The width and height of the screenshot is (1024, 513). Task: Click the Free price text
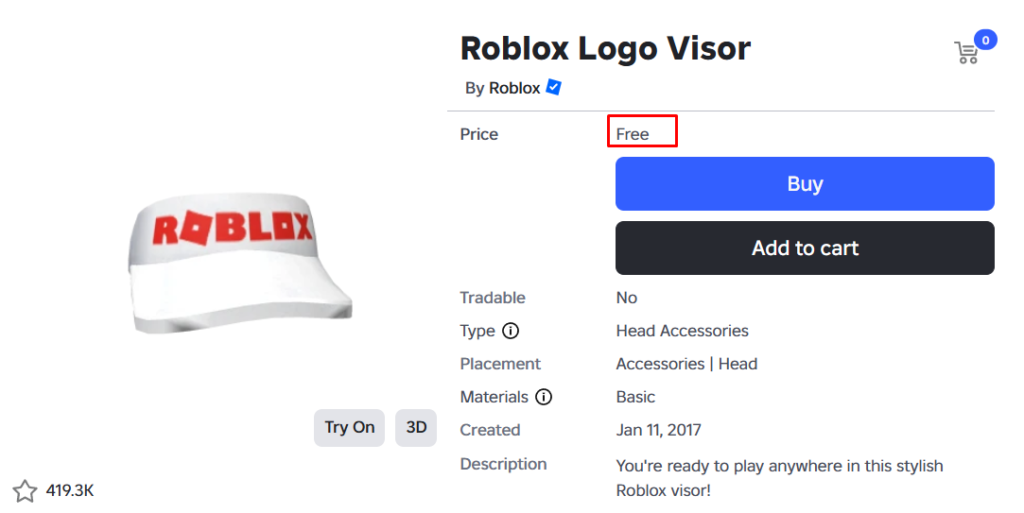coord(633,134)
